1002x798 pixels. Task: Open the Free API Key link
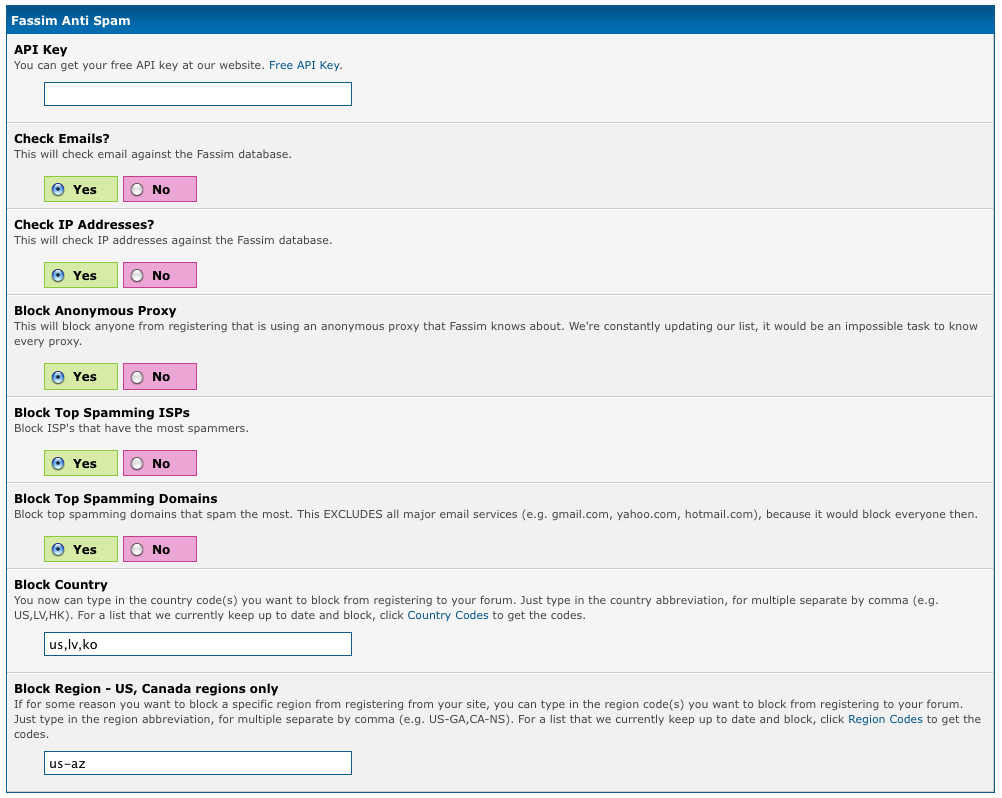[305, 65]
